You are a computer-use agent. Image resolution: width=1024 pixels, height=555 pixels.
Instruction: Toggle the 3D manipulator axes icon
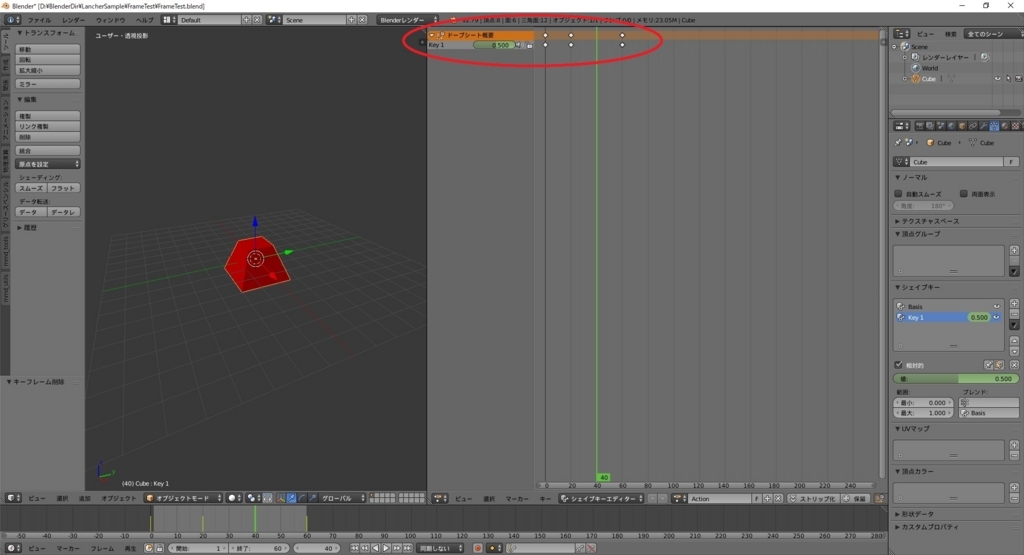point(281,498)
